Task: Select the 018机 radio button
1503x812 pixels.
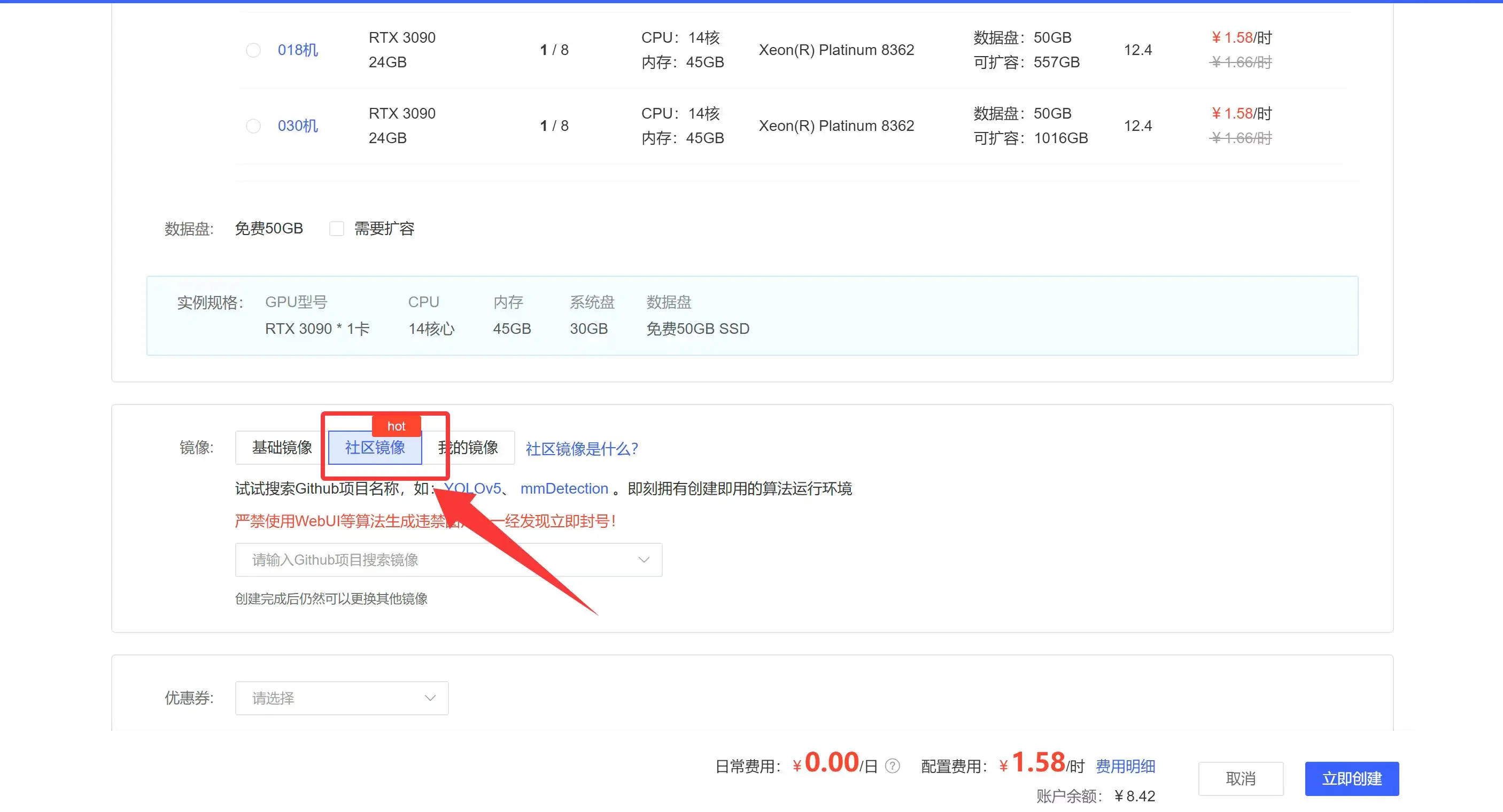Action: click(x=253, y=50)
